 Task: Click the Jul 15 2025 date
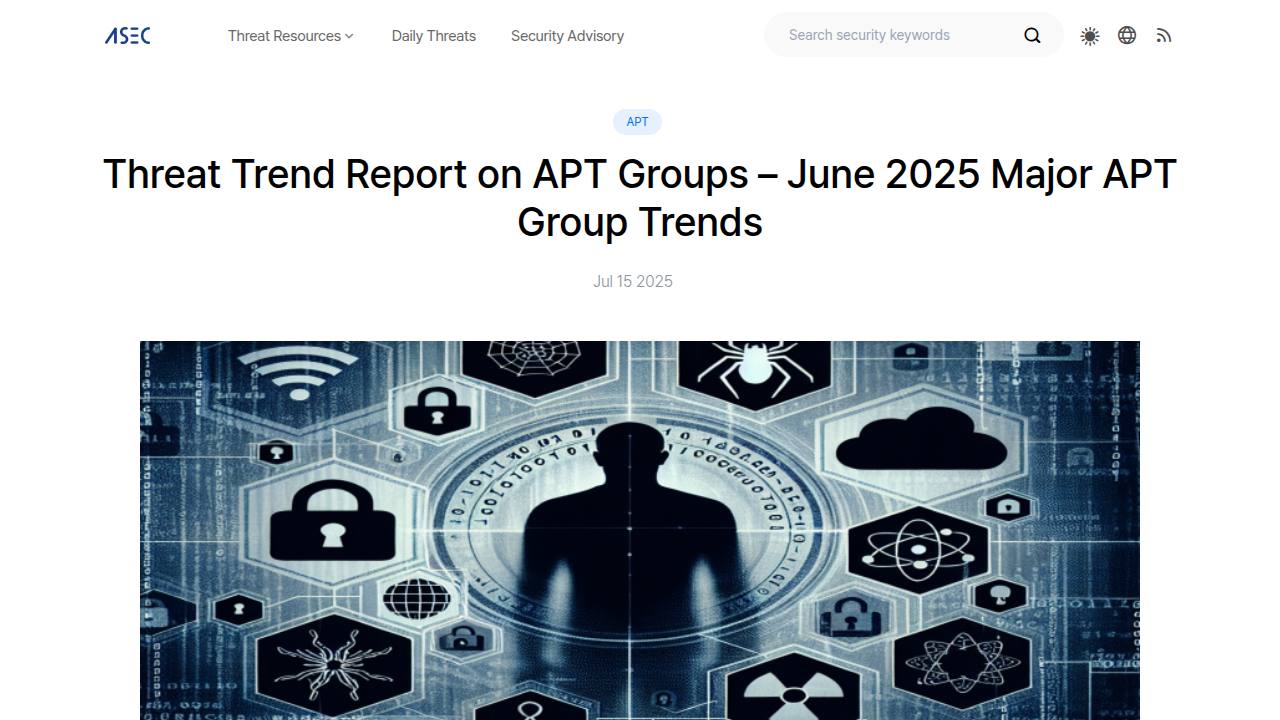click(x=633, y=282)
